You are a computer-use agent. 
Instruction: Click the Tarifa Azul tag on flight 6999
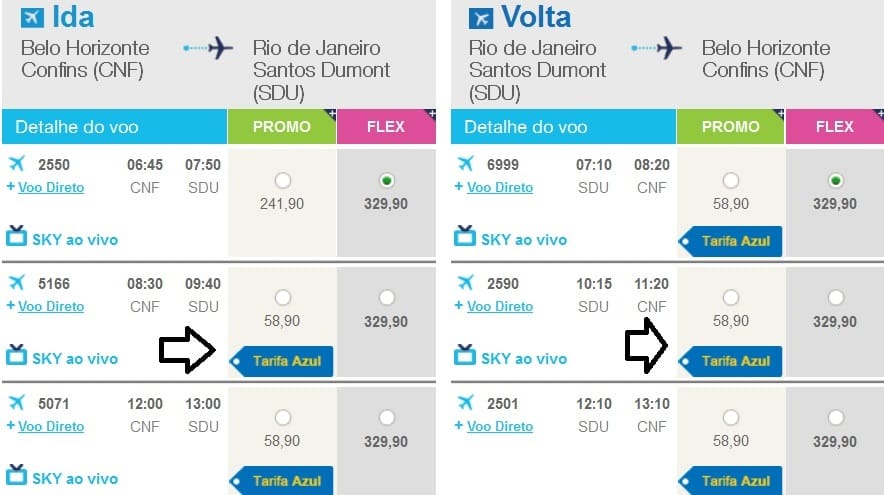coord(734,241)
